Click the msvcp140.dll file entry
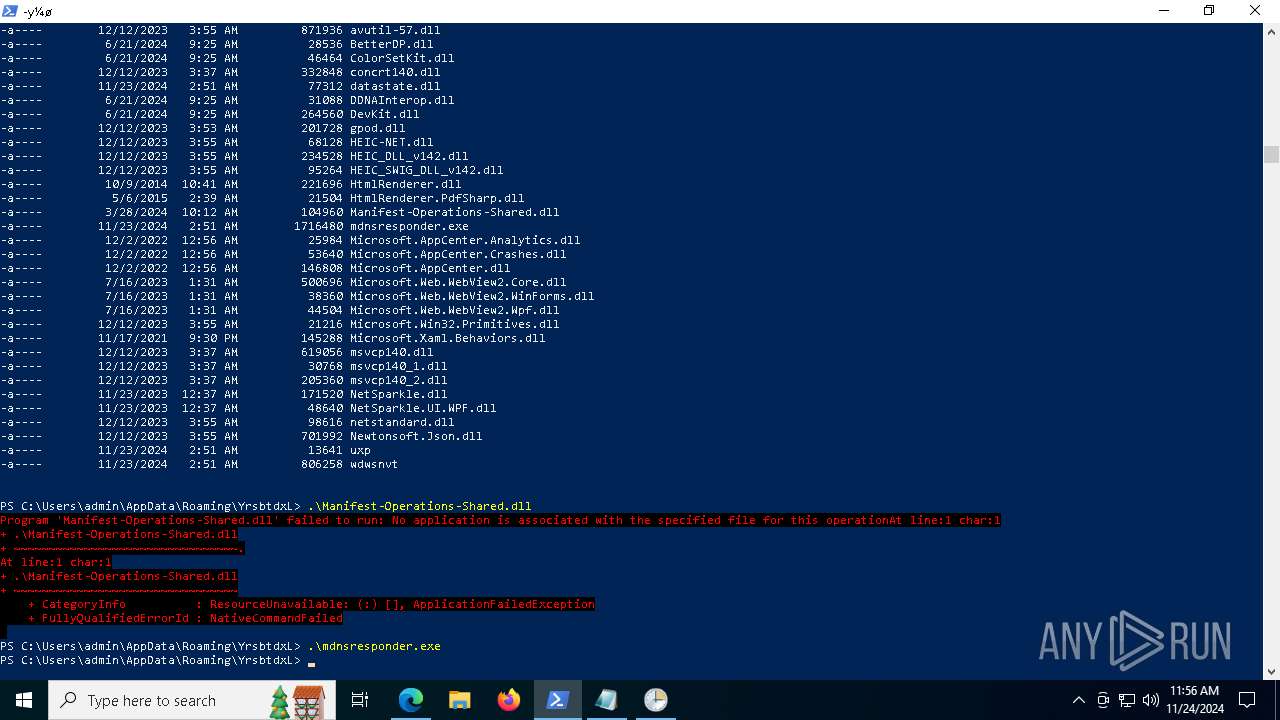Screen dimensions: 1280x720 point(392,352)
